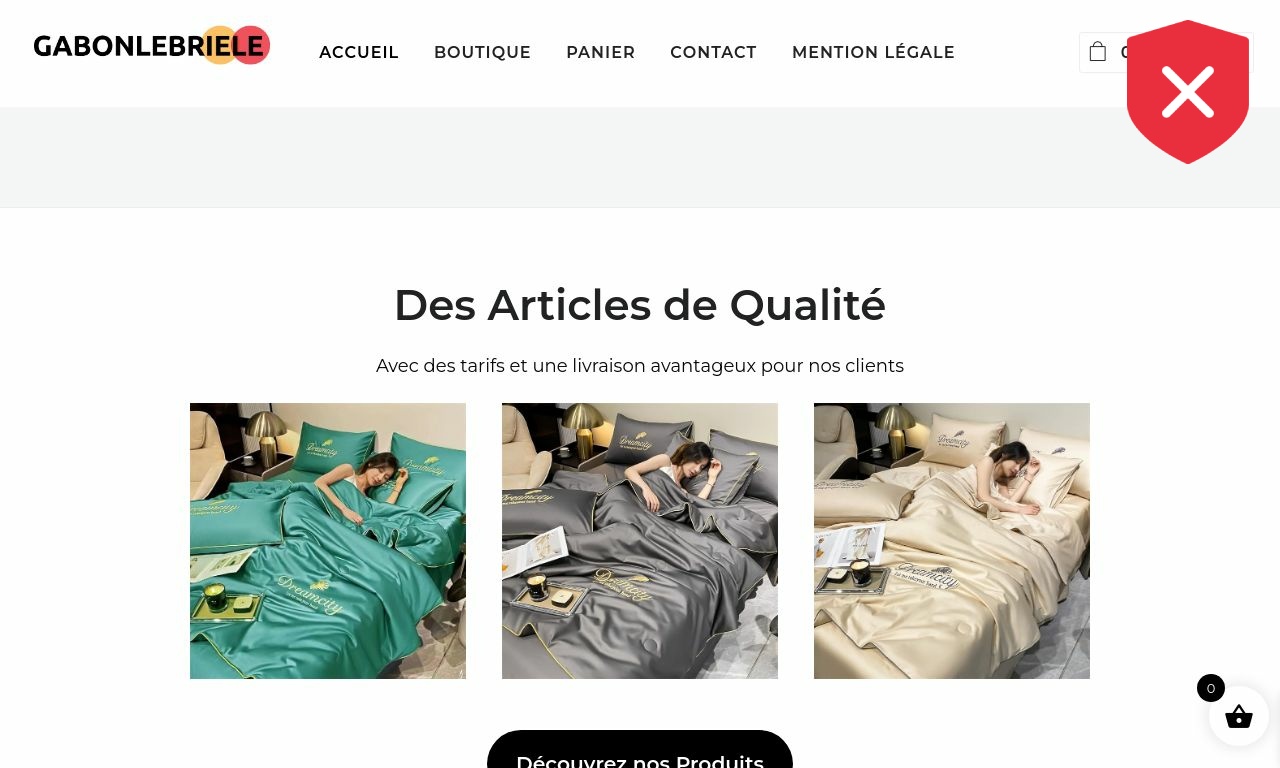Click the tarifs et livraison subtitle text

click(640, 366)
